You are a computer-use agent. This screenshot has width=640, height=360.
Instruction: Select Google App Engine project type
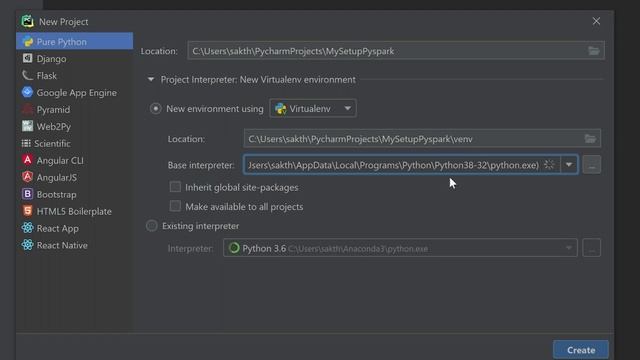point(74,93)
